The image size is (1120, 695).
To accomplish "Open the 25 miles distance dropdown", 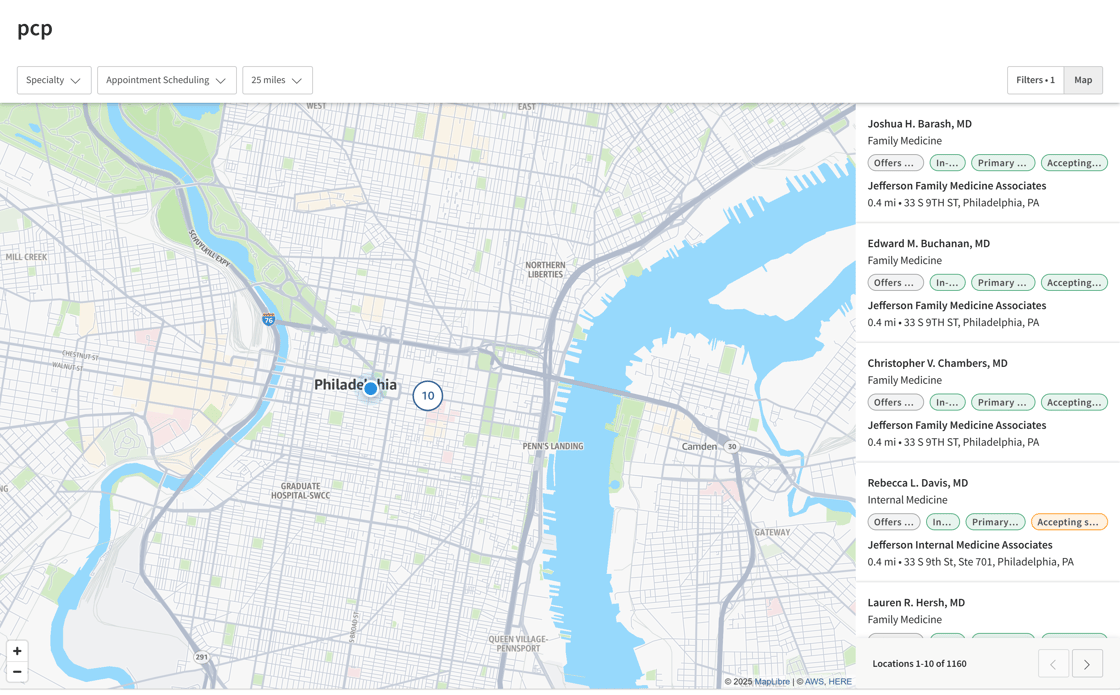I will point(277,80).
